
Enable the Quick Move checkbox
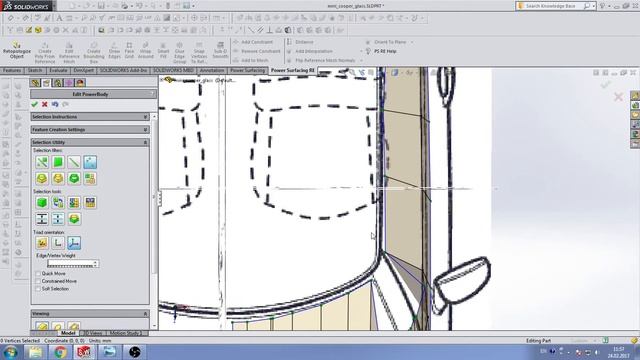pyautogui.click(x=38, y=273)
